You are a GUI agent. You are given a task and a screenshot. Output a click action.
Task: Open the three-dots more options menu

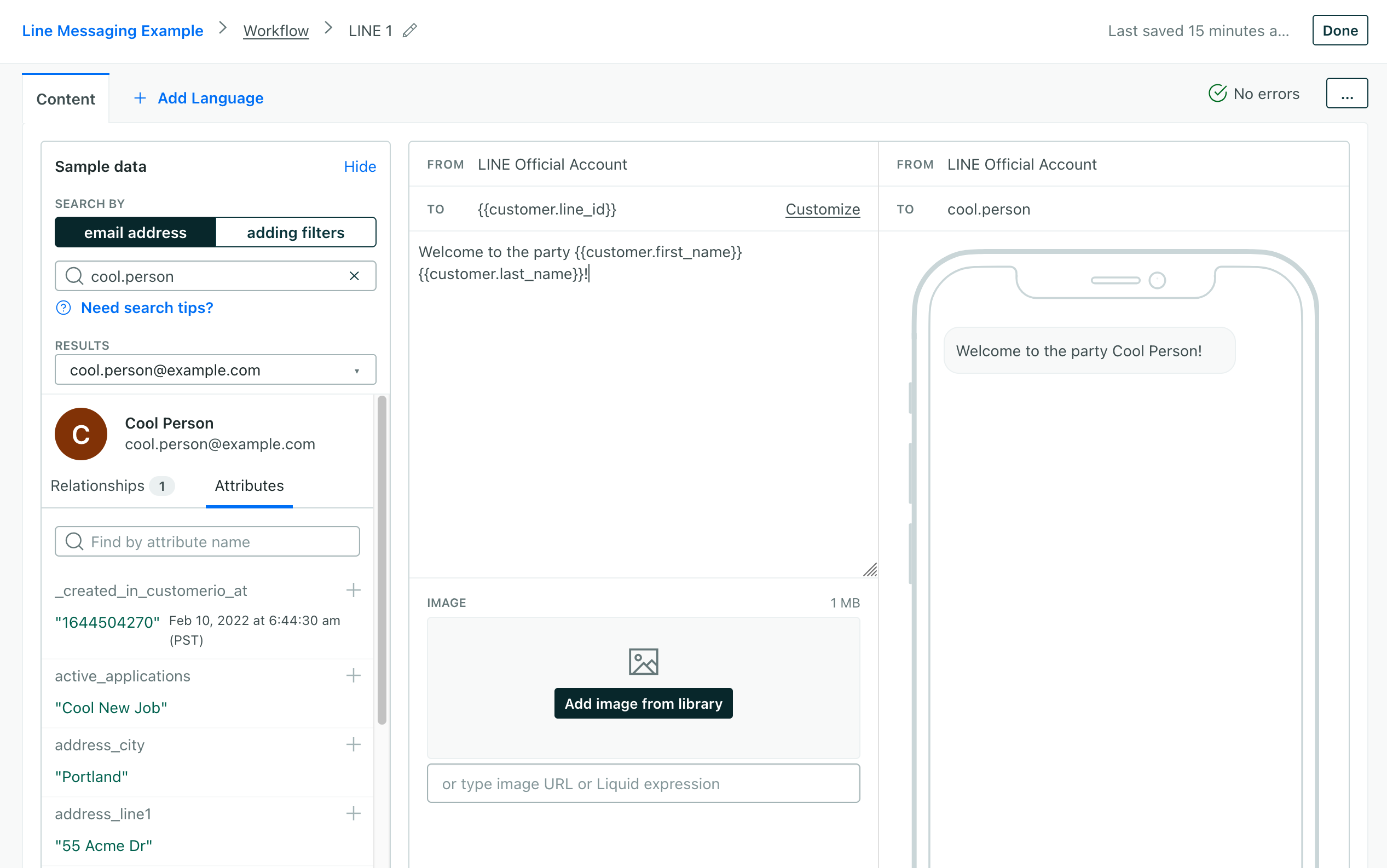click(x=1346, y=94)
